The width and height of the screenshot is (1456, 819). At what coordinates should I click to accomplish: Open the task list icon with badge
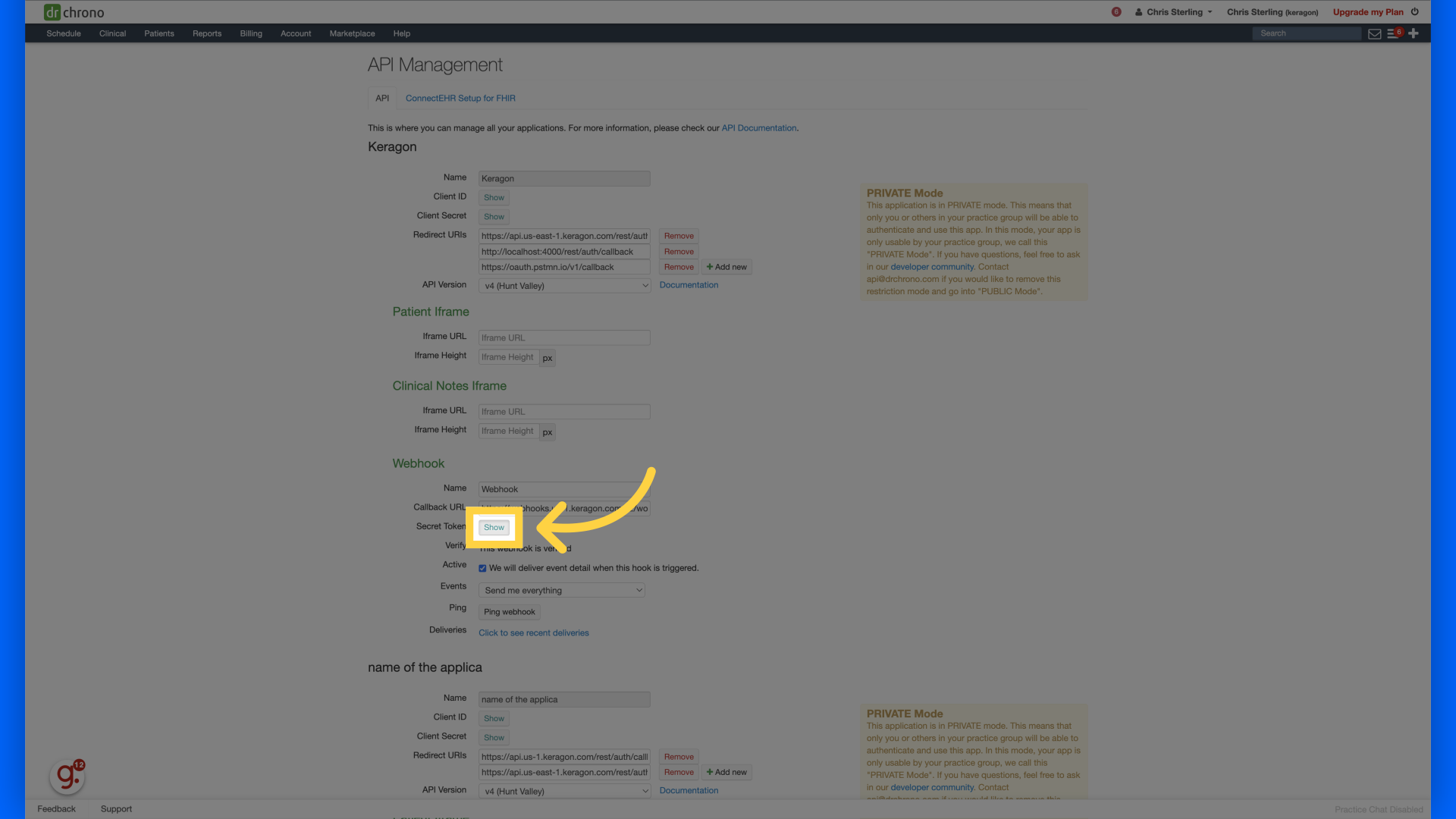tap(1394, 33)
